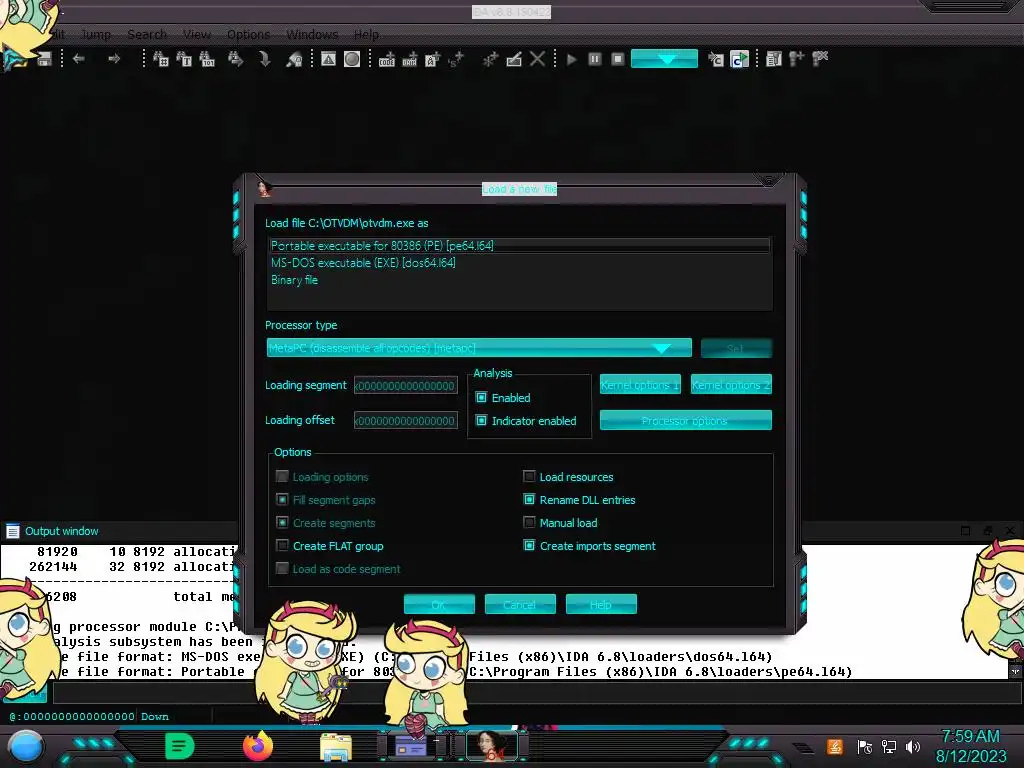Click the add data toolbar icon
1024x768 pixels.
pos(409,59)
